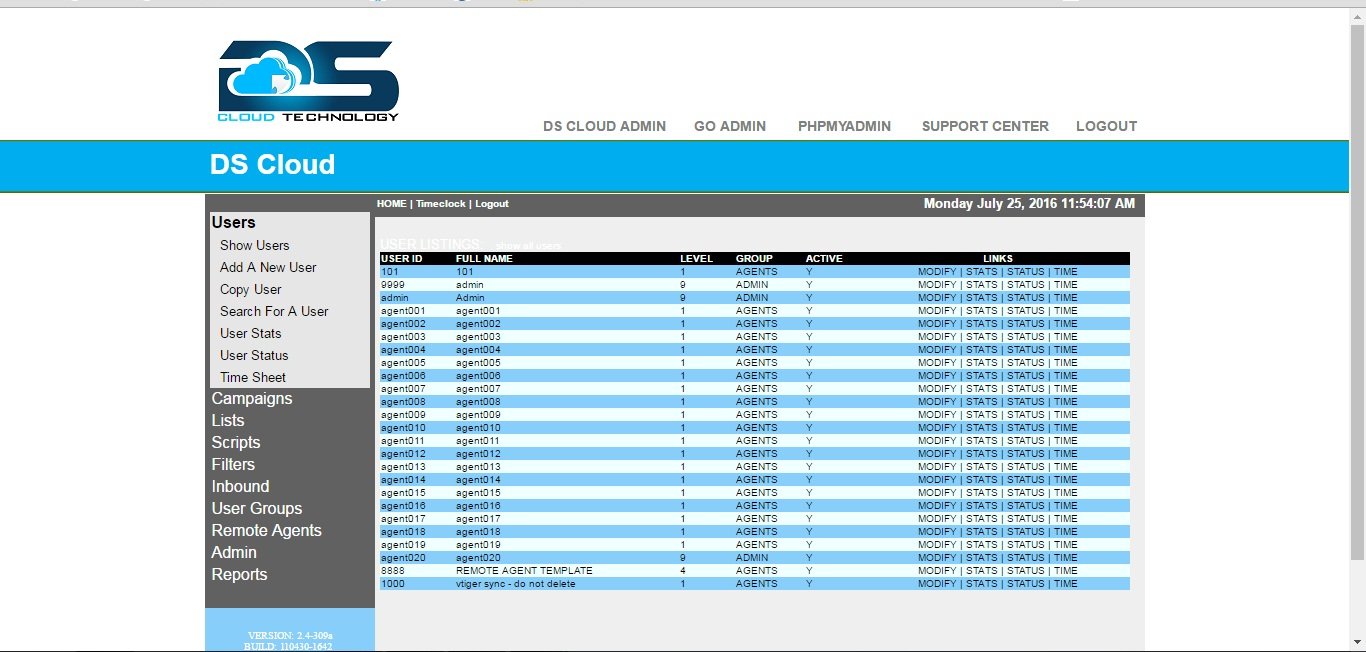Open PHPMYADMIN

[844, 126]
